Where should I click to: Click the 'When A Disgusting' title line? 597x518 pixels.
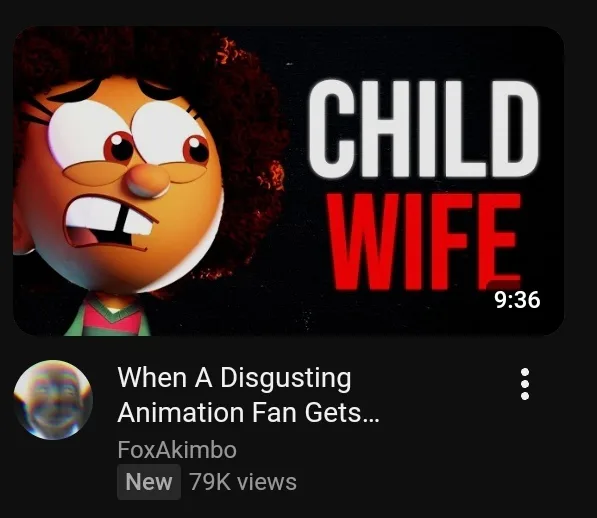point(234,379)
